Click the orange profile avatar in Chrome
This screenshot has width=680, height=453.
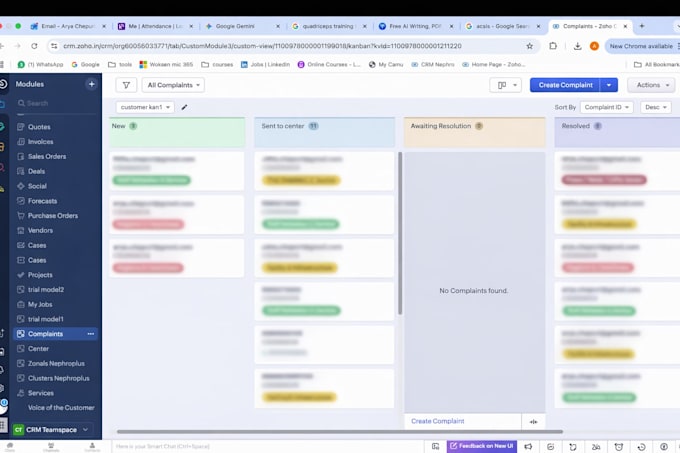594,46
